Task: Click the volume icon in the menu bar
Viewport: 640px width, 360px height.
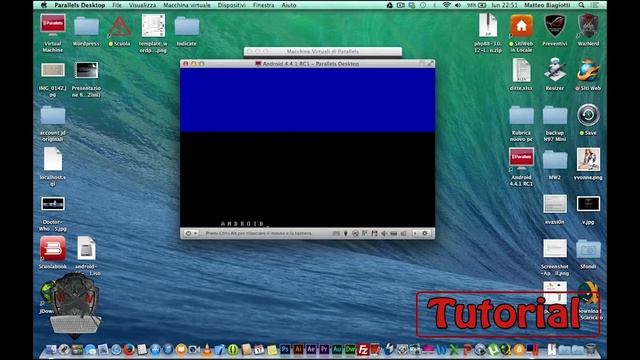Action: point(458,5)
